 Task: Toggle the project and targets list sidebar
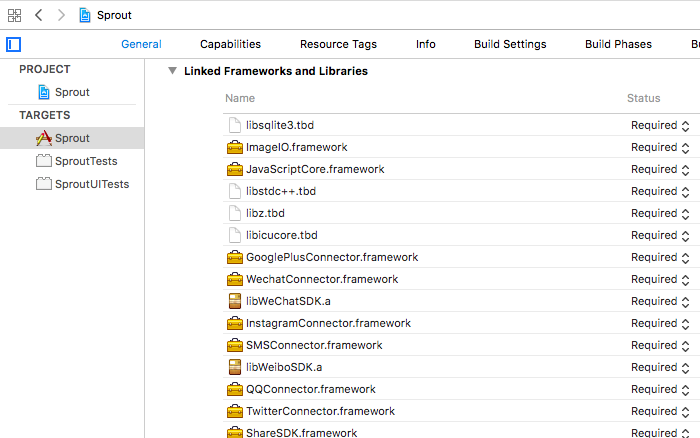[14, 44]
